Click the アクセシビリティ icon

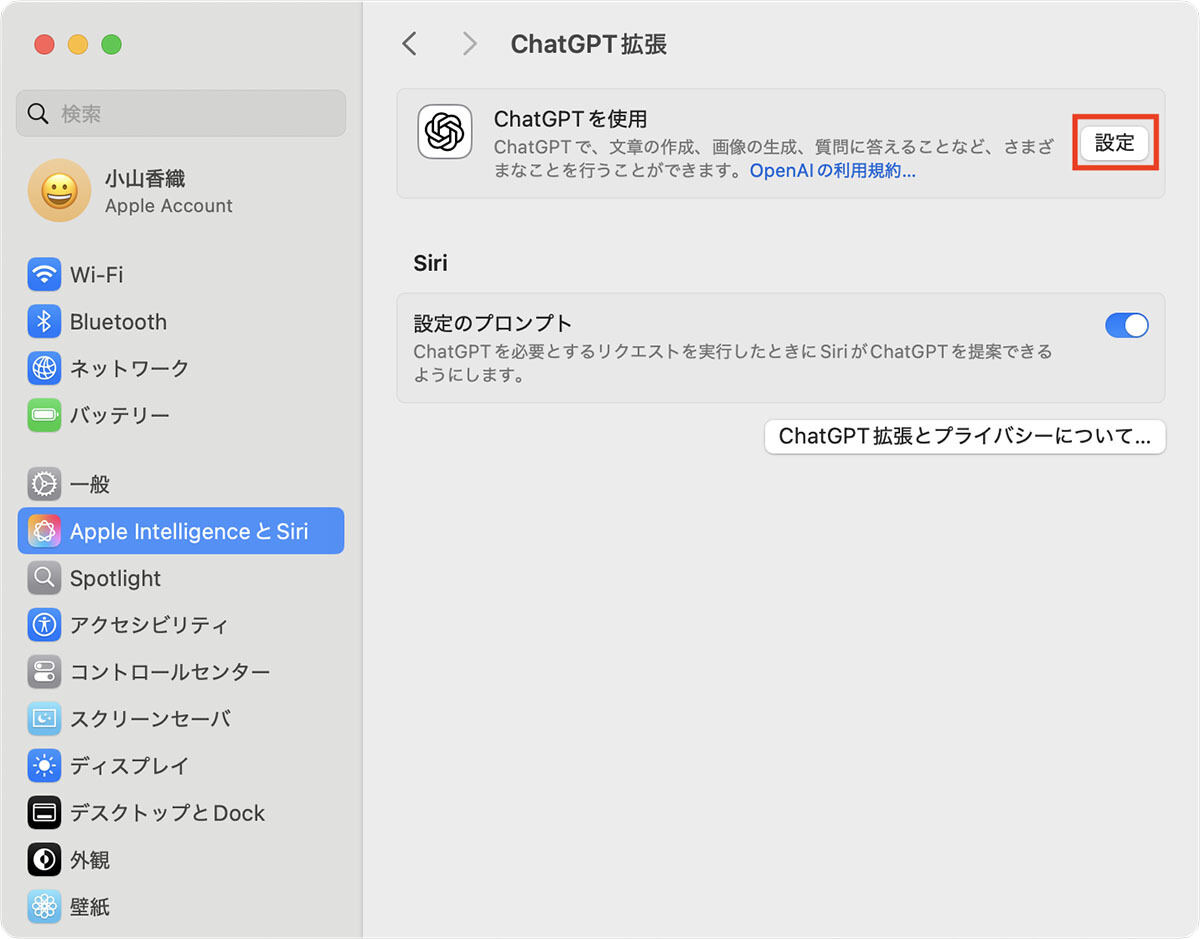[x=44, y=625]
